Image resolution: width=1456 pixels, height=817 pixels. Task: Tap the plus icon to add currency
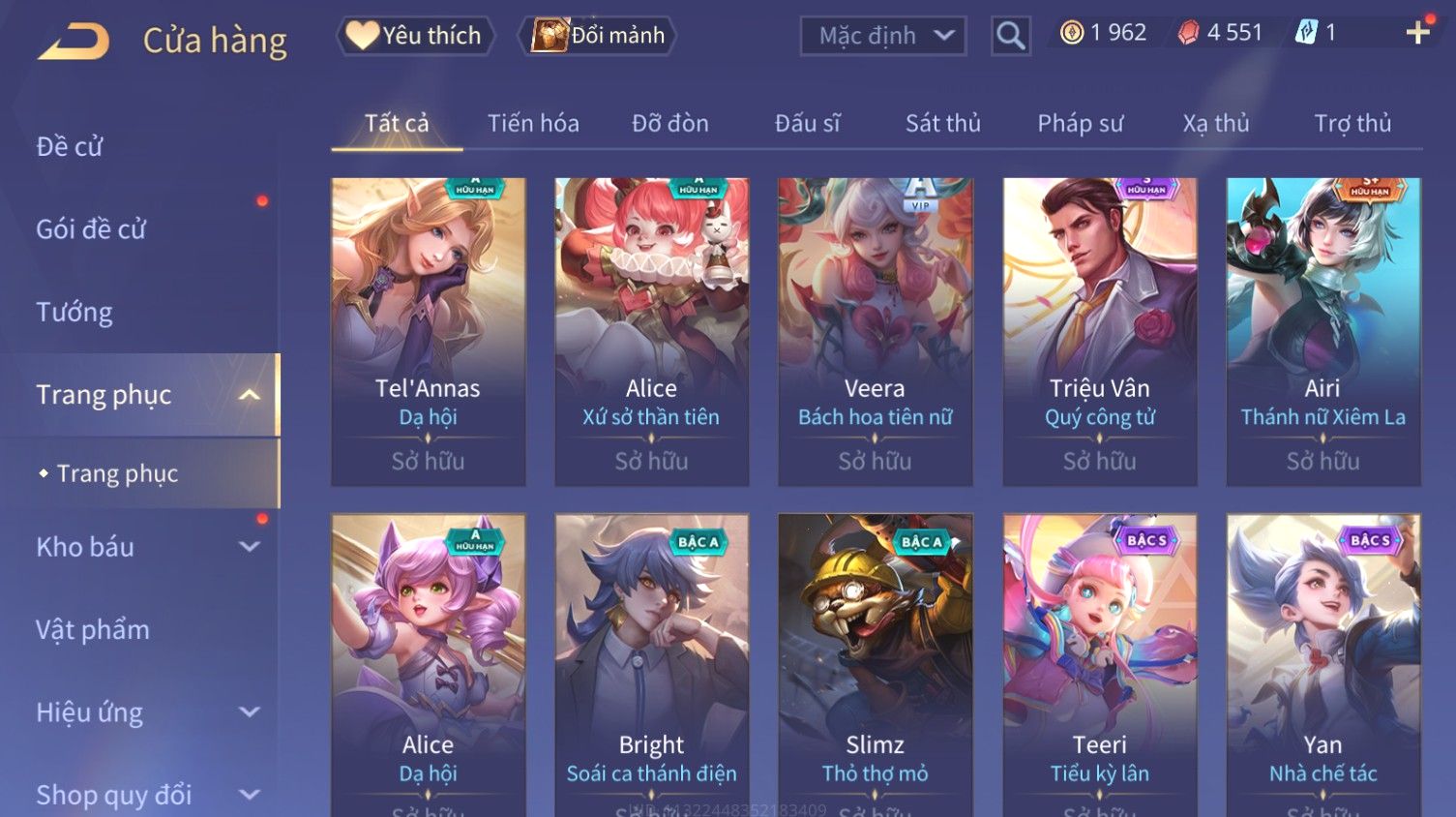[x=1418, y=33]
